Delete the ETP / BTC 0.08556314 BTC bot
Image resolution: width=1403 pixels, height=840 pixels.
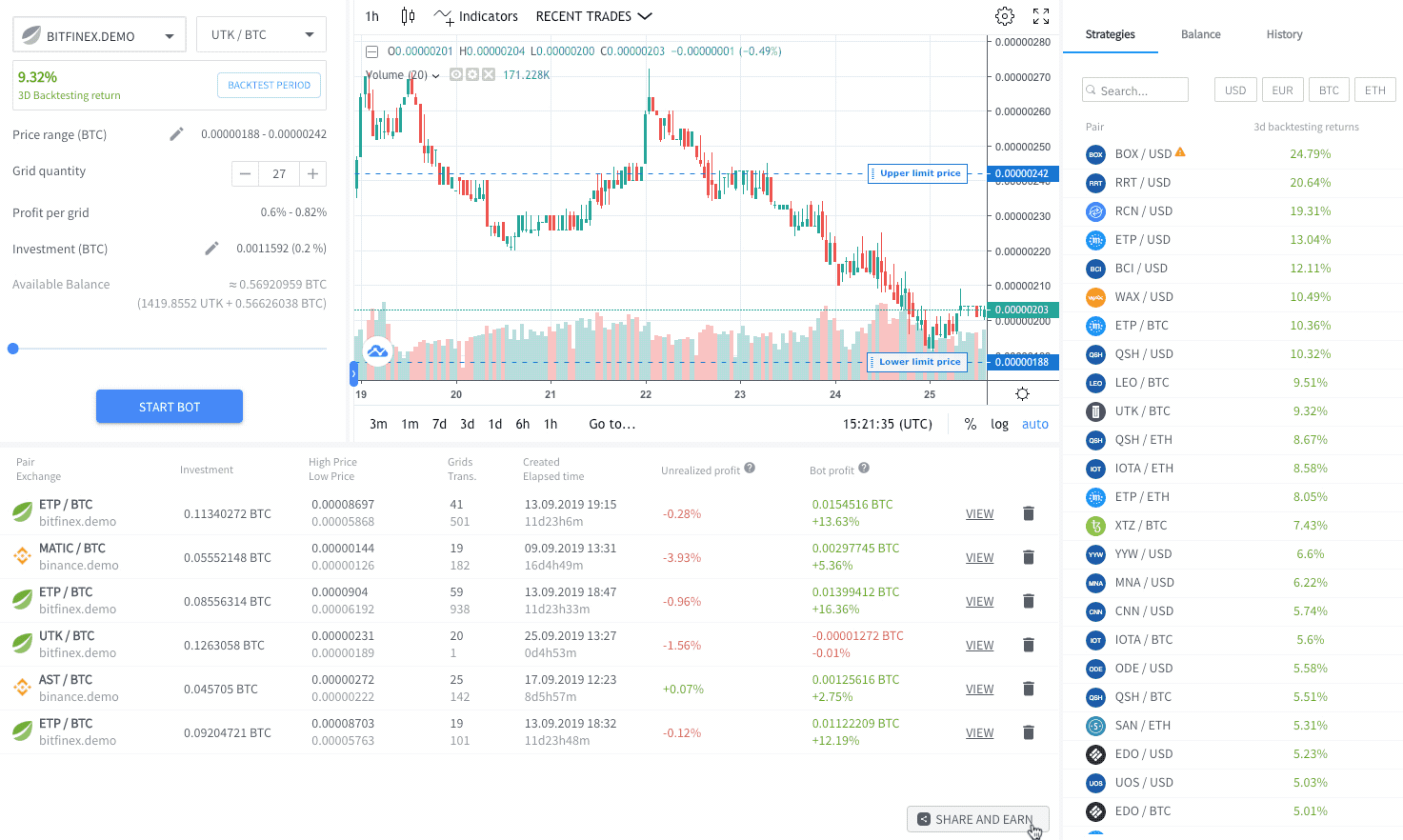coord(1029,601)
